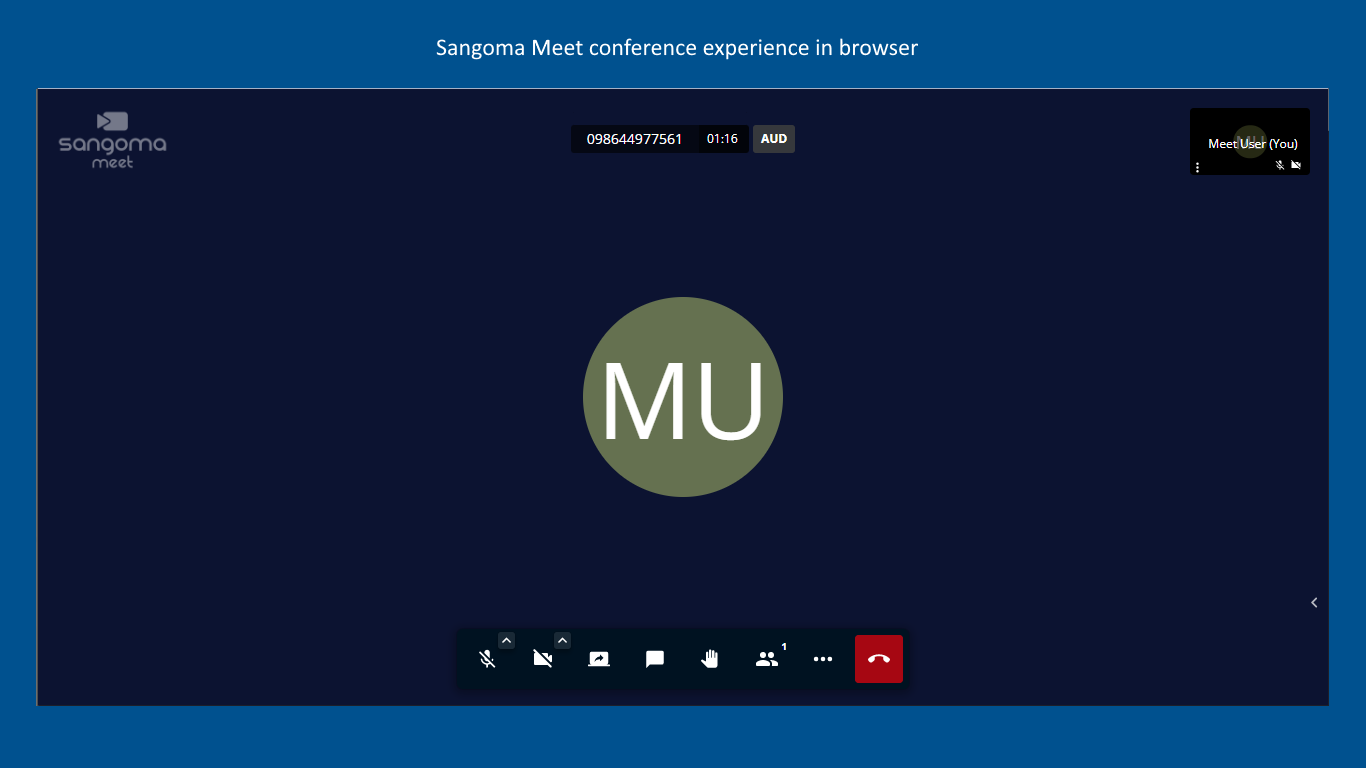The image size is (1366, 768).
Task: Click camera-off indicator on thumbnail
Action: tap(1296, 165)
